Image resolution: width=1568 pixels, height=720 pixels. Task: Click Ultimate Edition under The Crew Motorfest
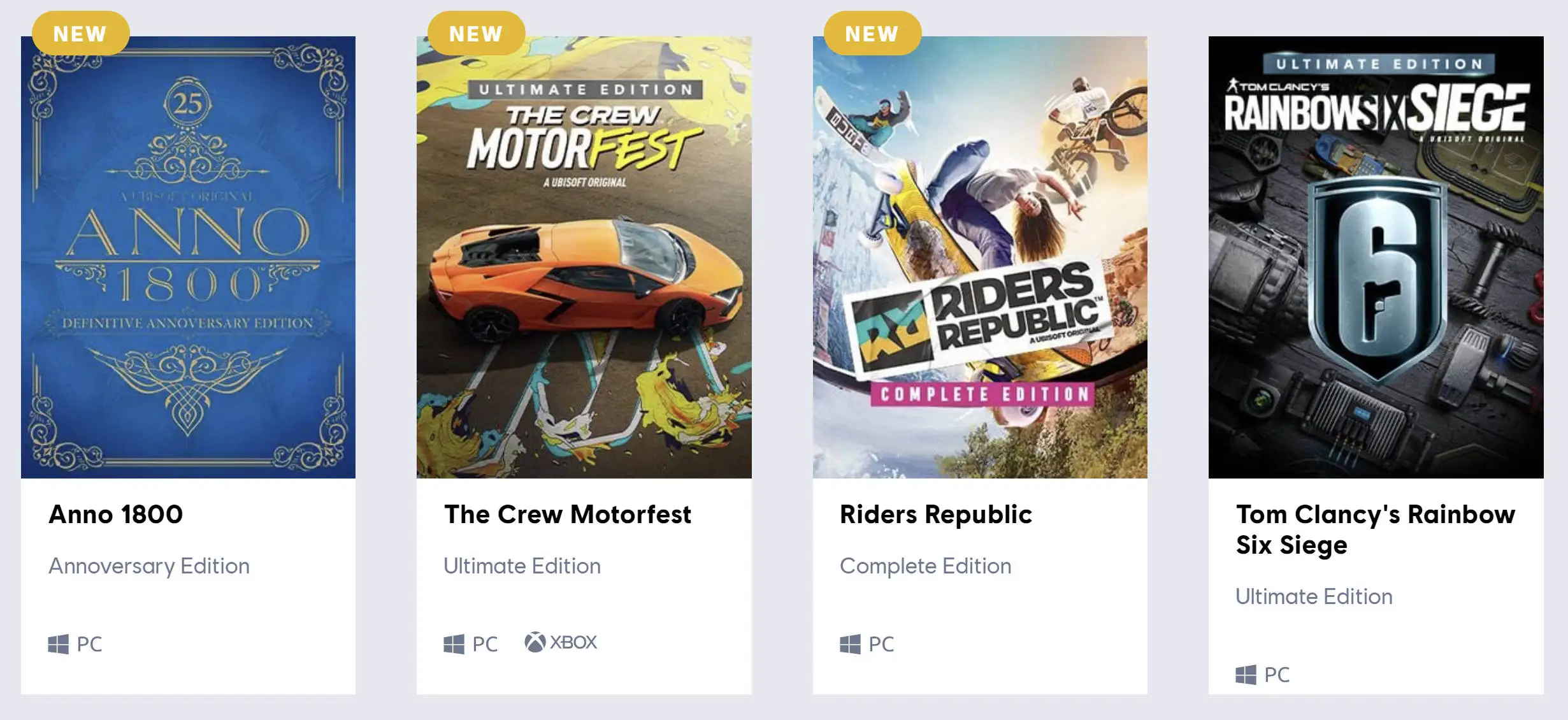click(x=522, y=566)
